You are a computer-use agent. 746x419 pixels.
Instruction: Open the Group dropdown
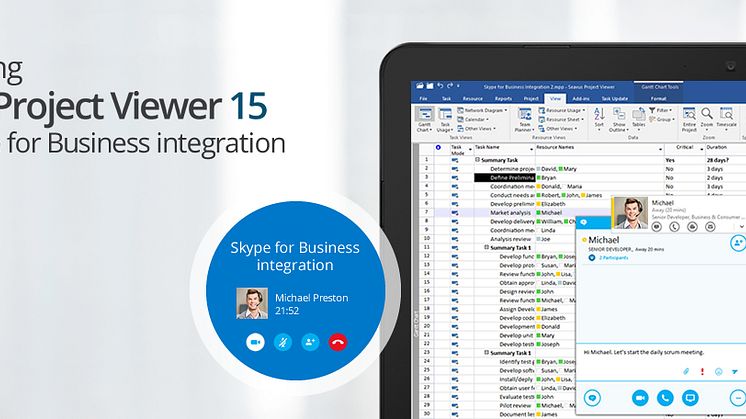click(x=662, y=119)
